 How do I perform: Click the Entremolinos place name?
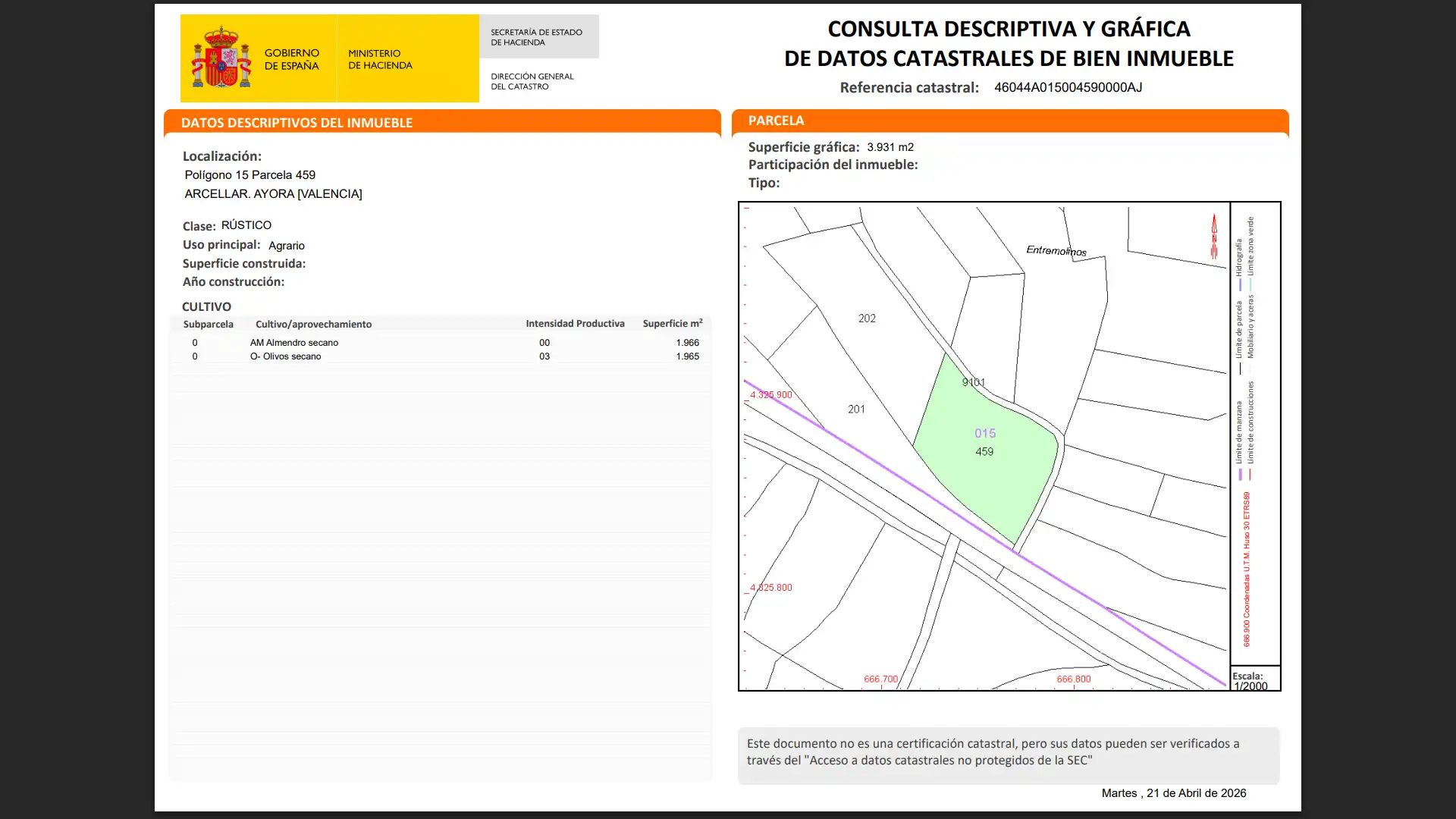tap(1056, 250)
